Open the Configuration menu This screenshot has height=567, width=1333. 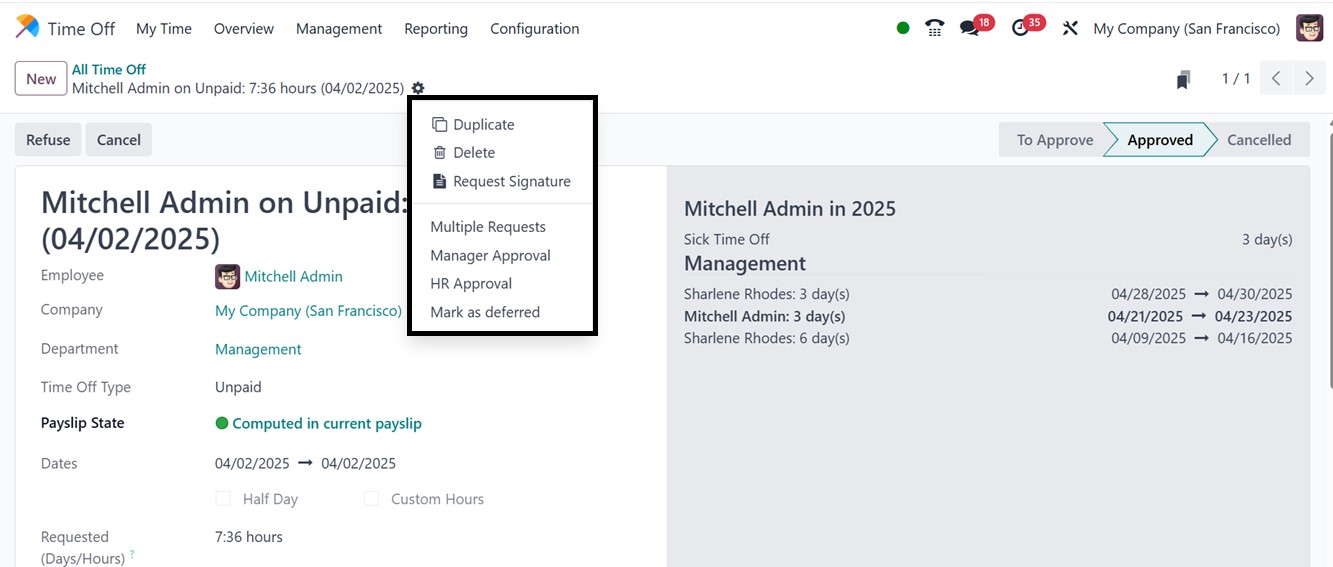534,29
